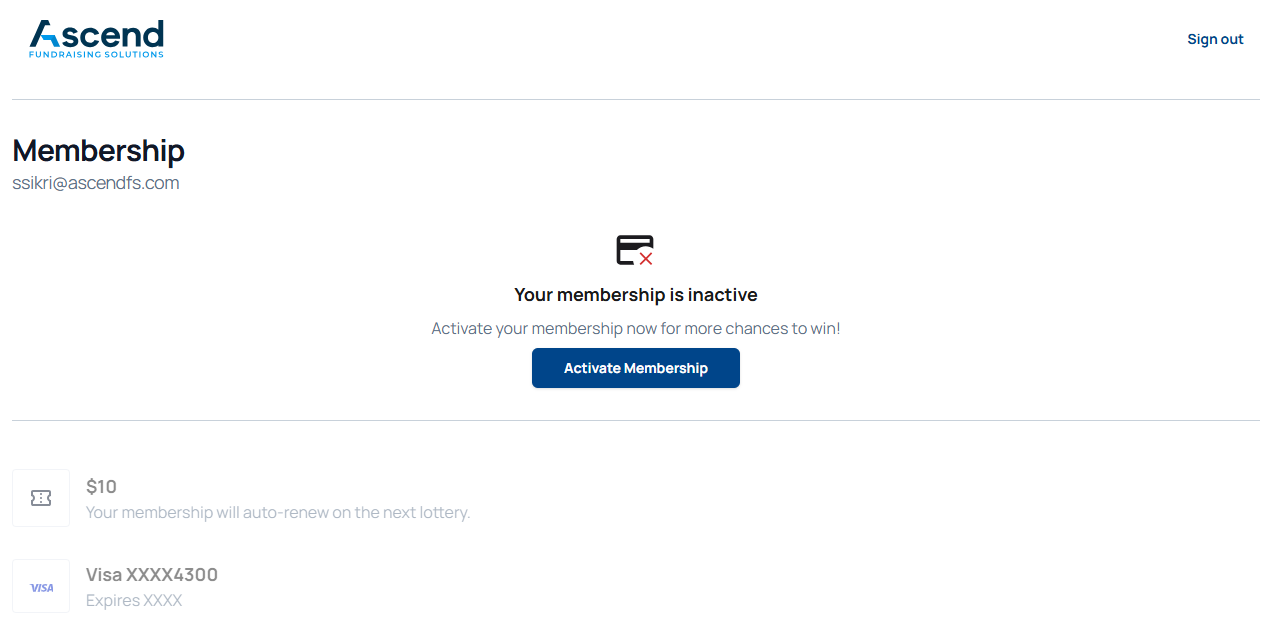The height and width of the screenshot is (639, 1272).
Task: Click the auto-renew on next lottery text
Action: [278, 513]
